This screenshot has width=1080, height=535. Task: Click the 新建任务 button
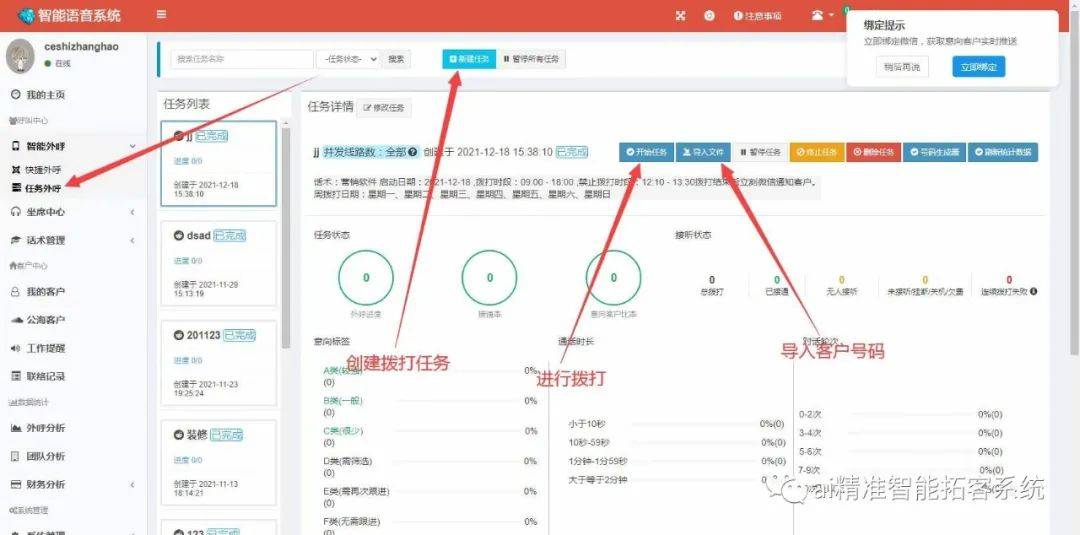[469, 59]
